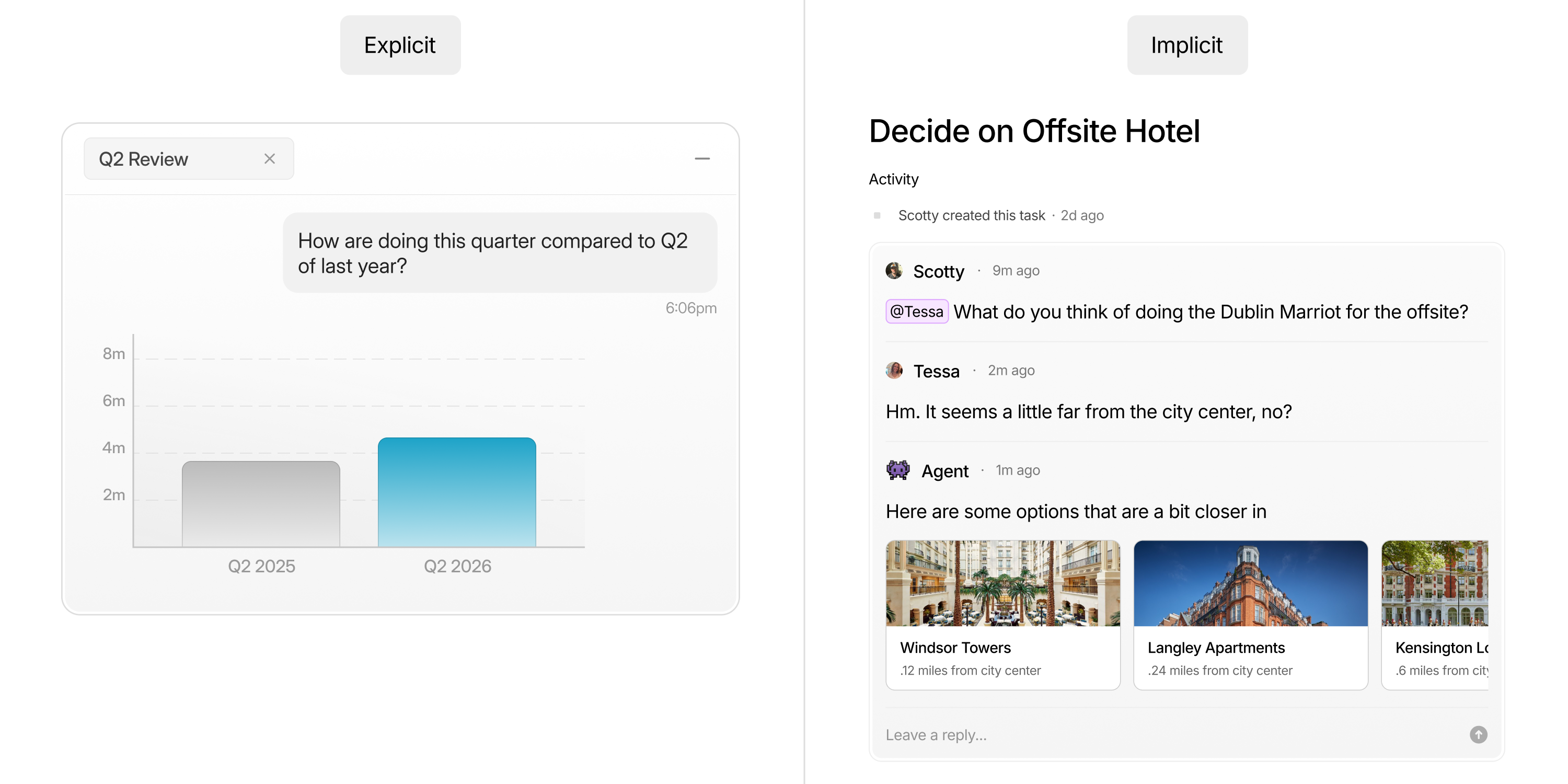
Task: Minimize the Q2 Review chat panel
Action: [702, 159]
